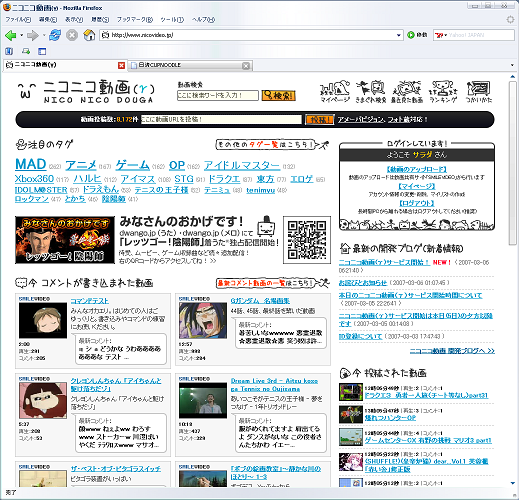The height and width of the screenshot is (500, 519).
Task: Open the recently watched videos header icon
Action: [x=407, y=91]
